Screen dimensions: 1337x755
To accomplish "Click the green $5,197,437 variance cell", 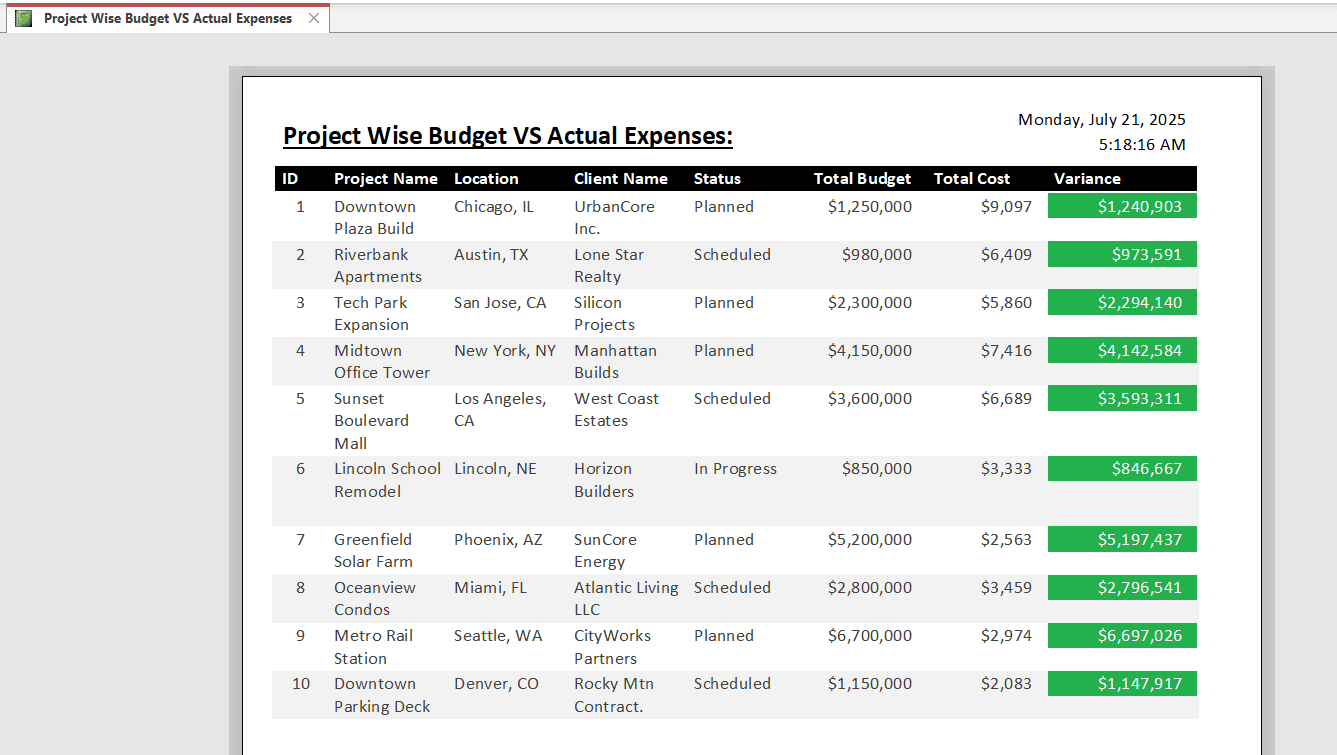I will click(1122, 540).
